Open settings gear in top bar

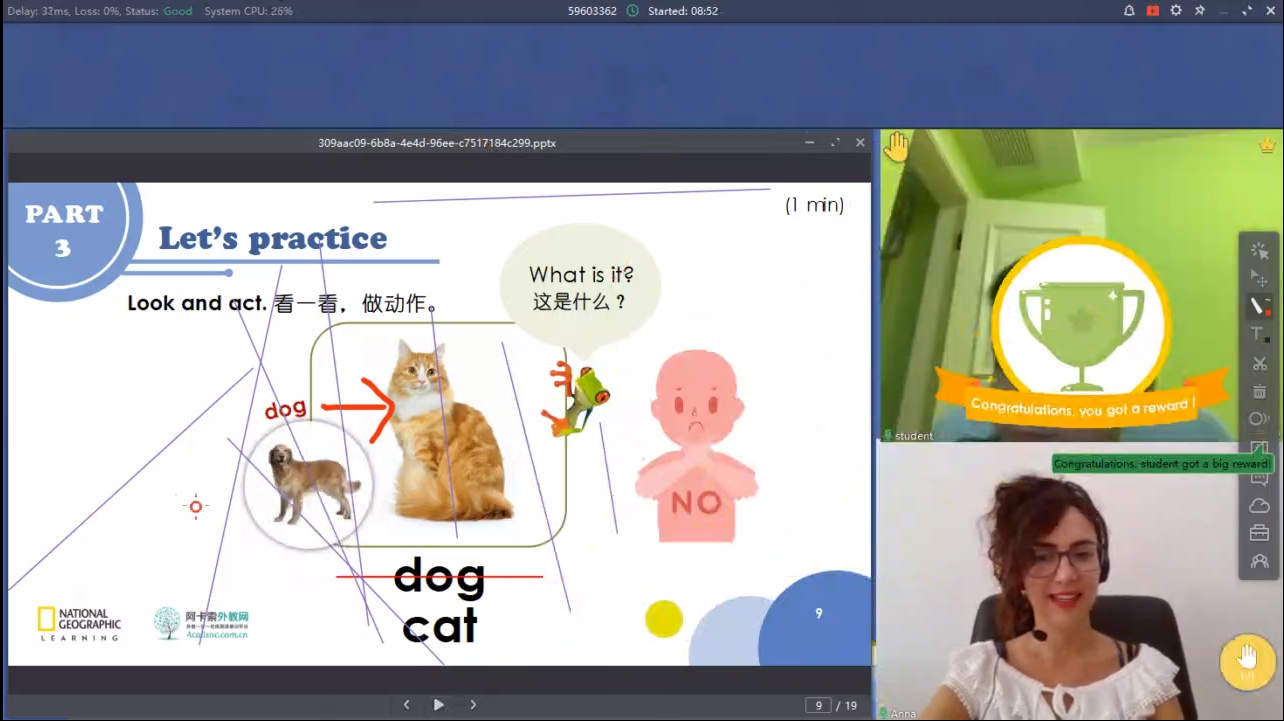1176,11
